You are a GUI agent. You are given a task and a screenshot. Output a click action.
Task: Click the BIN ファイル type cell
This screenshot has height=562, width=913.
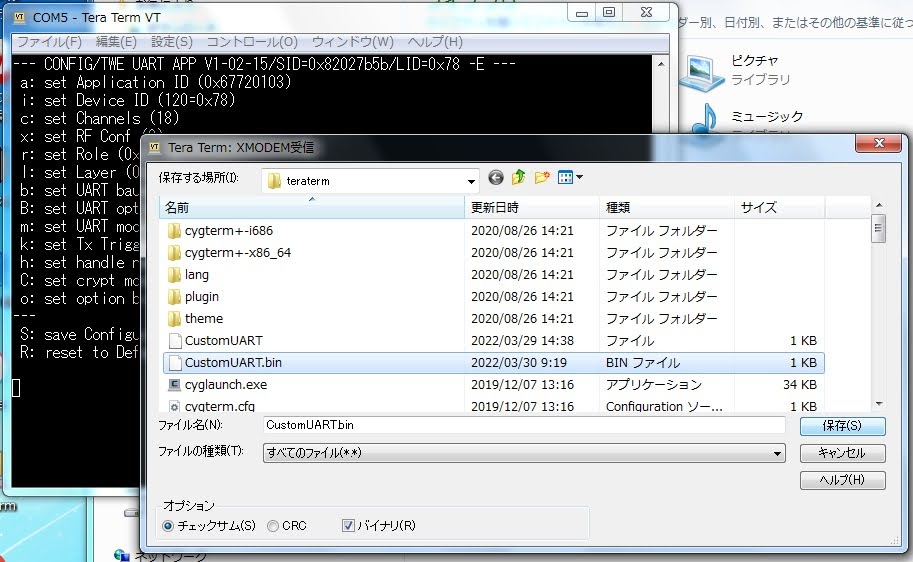click(x=643, y=363)
